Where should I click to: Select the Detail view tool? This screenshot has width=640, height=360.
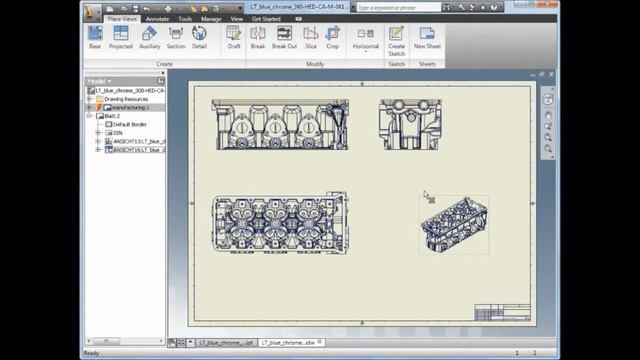(199, 38)
